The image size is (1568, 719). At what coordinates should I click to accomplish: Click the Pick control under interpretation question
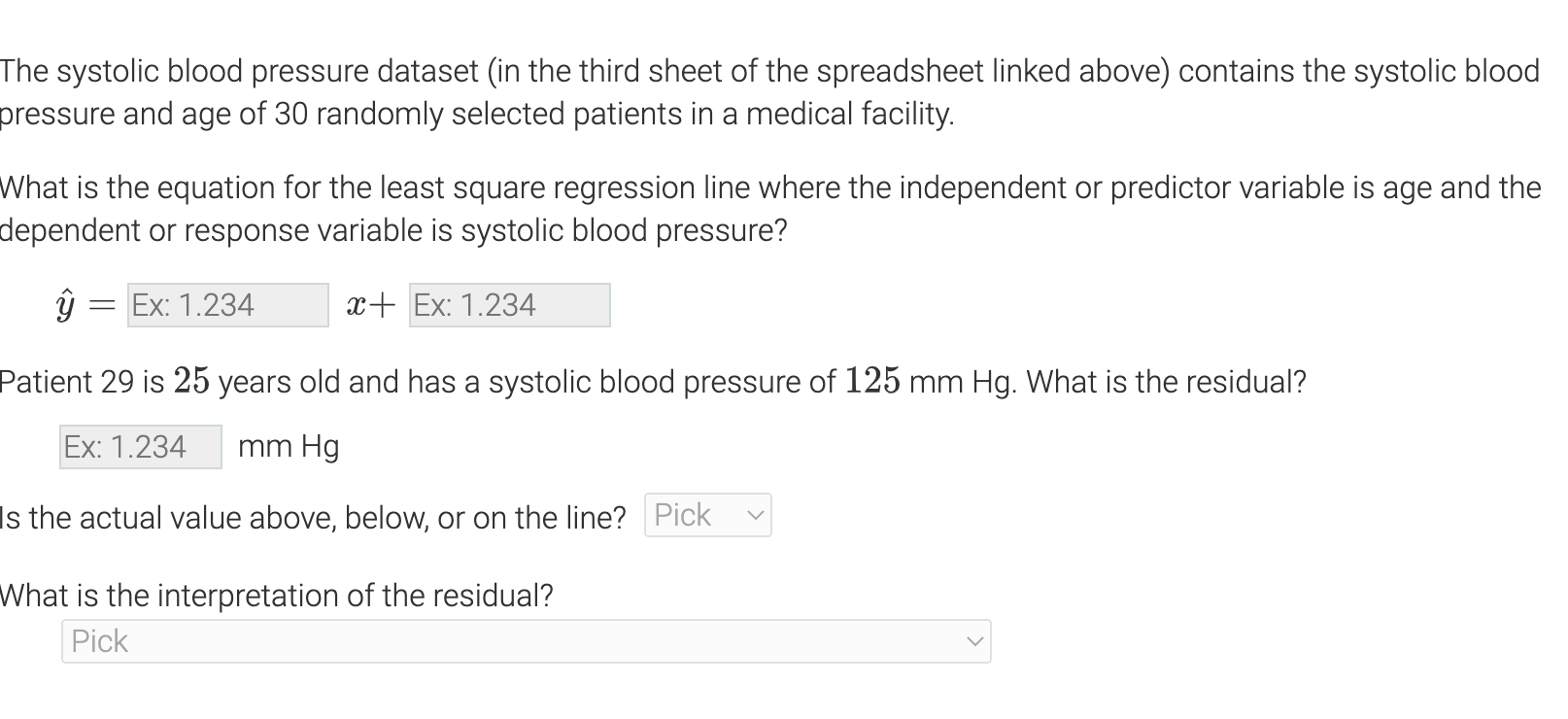pyautogui.click(x=525, y=640)
